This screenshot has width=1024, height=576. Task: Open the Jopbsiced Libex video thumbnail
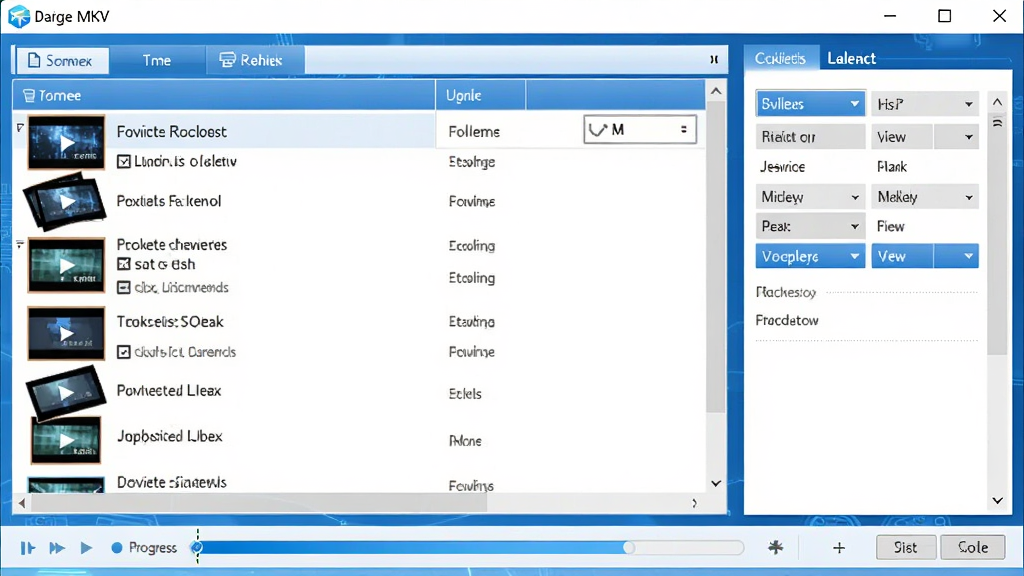[x=66, y=441]
